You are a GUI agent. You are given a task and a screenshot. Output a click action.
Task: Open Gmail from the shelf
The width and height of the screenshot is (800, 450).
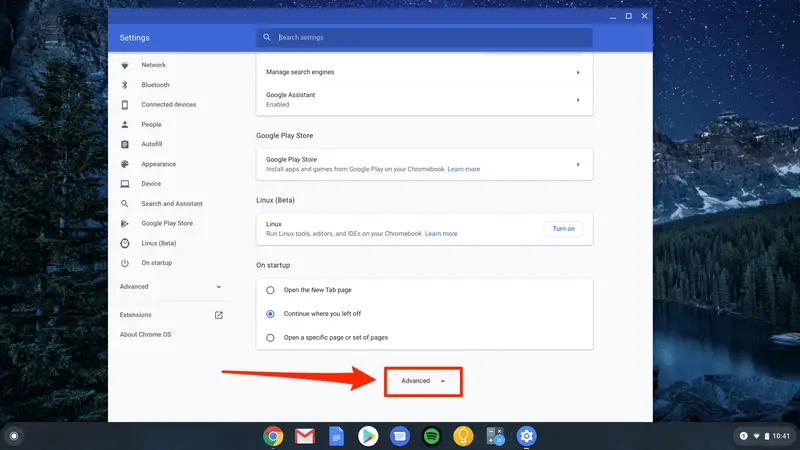[x=304, y=436]
